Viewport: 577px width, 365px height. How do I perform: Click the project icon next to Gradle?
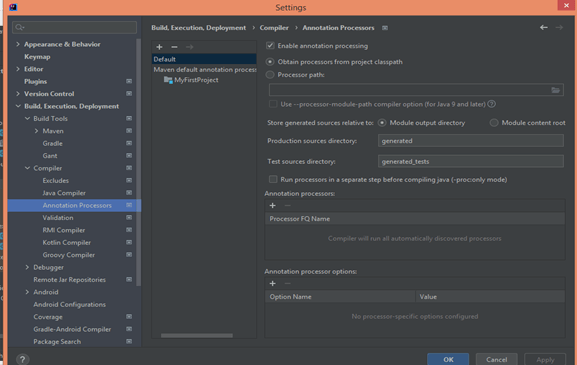(x=129, y=143)
